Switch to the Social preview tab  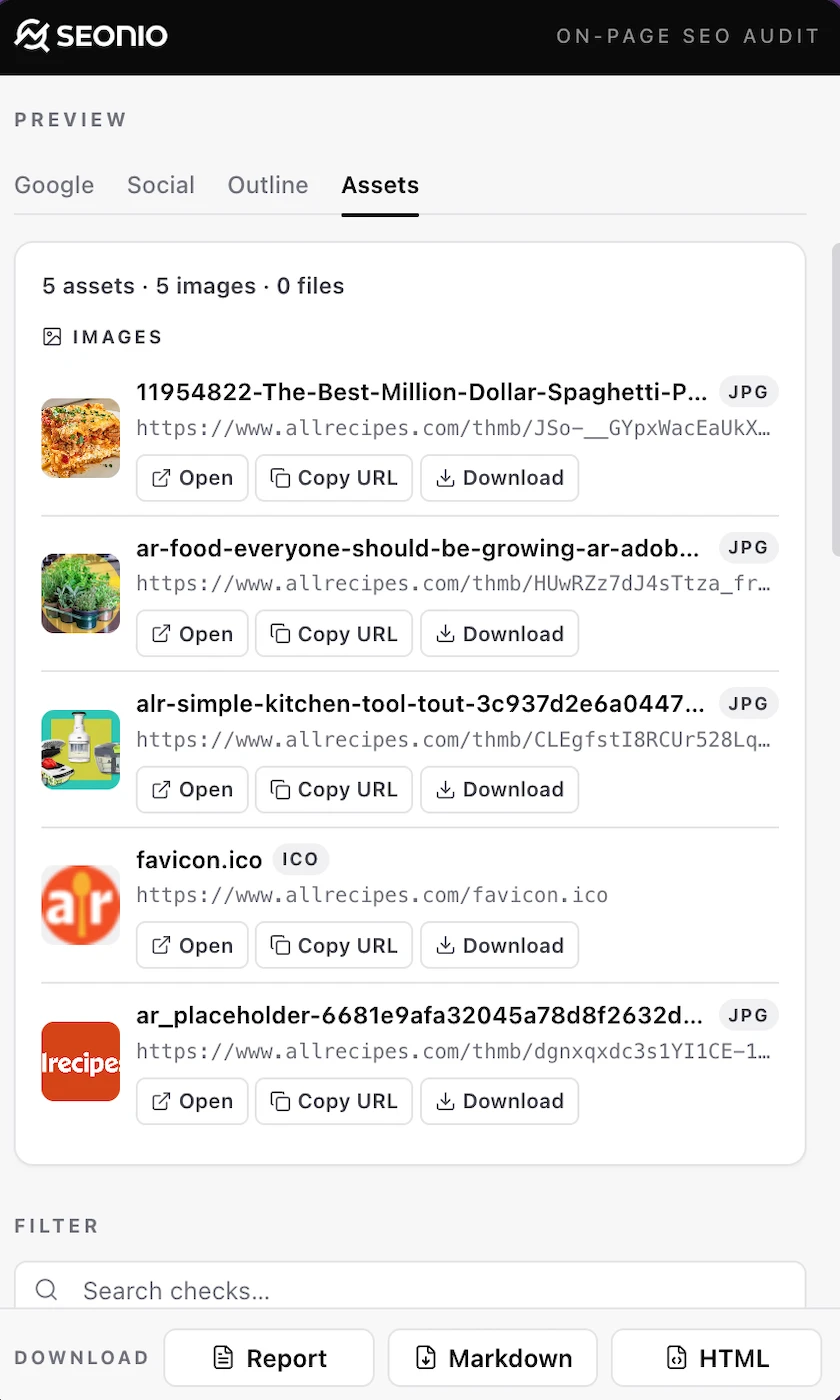[x=161, y=185]
